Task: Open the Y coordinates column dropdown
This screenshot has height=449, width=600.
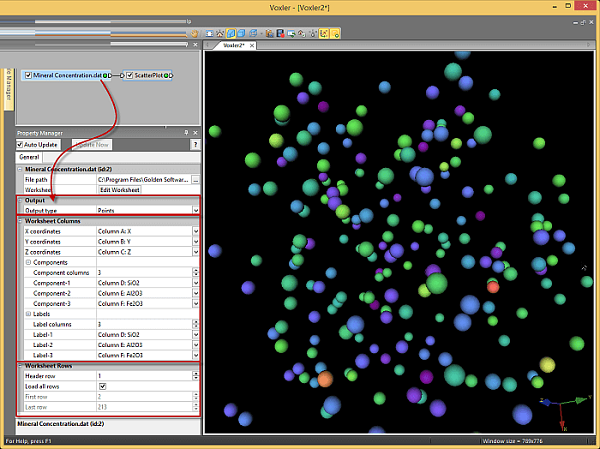Action: point(196,242)
